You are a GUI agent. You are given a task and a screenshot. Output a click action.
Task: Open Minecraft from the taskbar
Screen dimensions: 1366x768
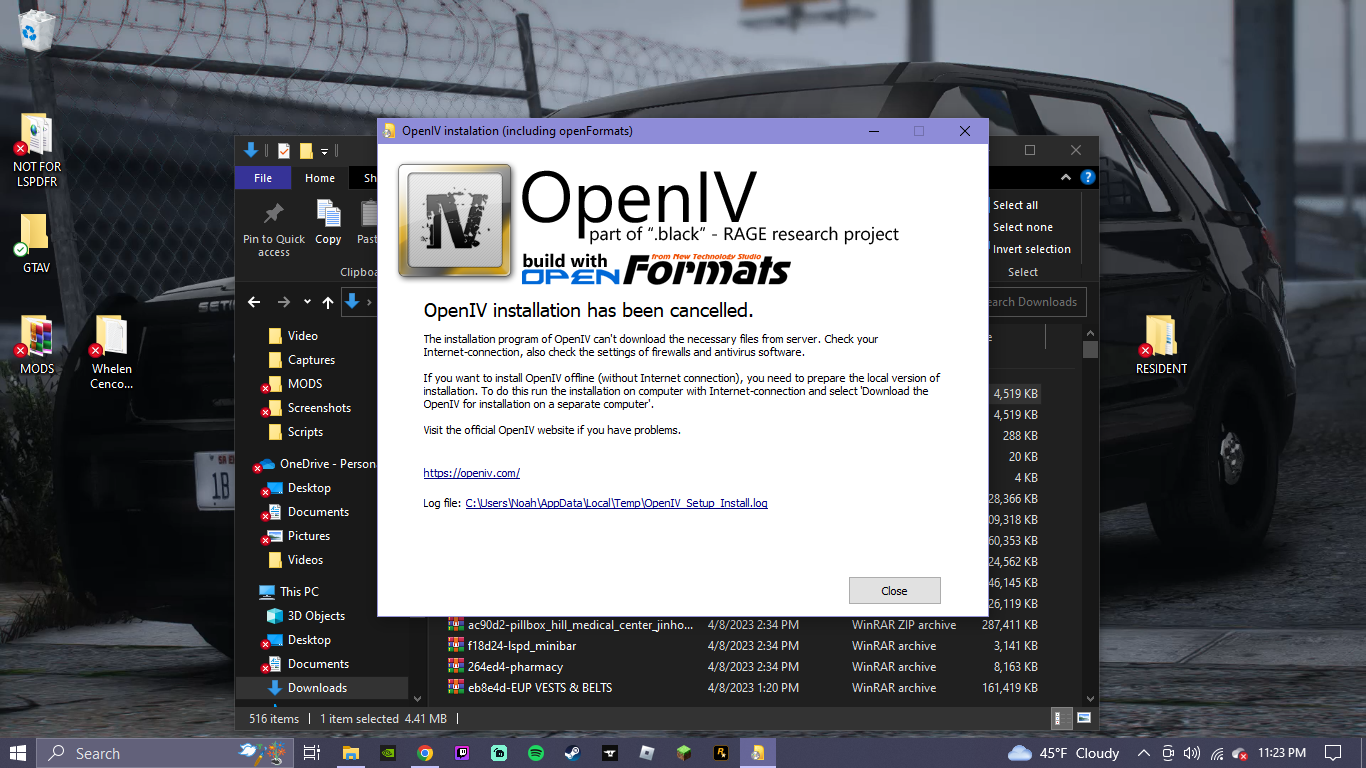(684, 753)
